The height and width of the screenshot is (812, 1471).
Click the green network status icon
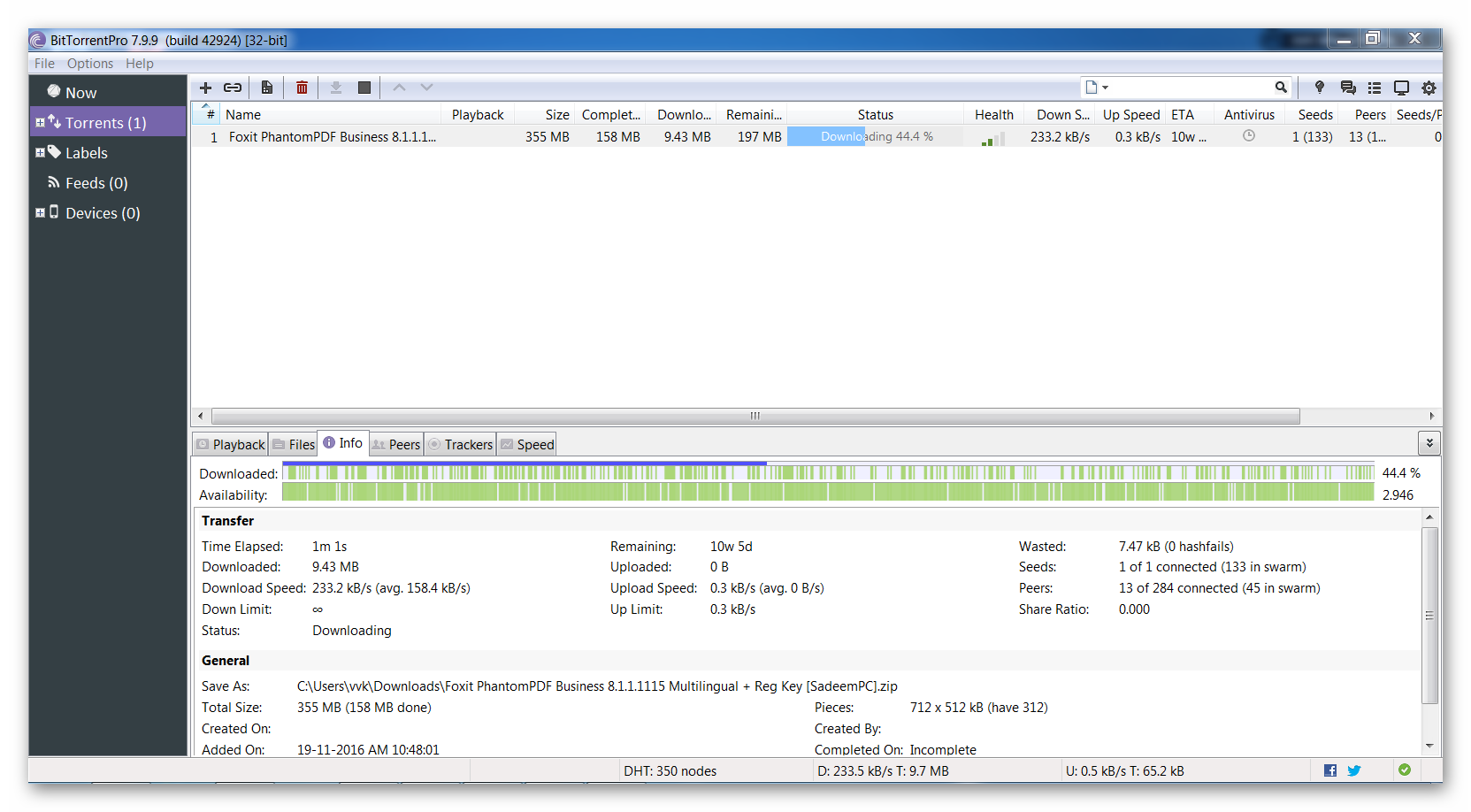pyautogui.click(x=1405, y=770)
